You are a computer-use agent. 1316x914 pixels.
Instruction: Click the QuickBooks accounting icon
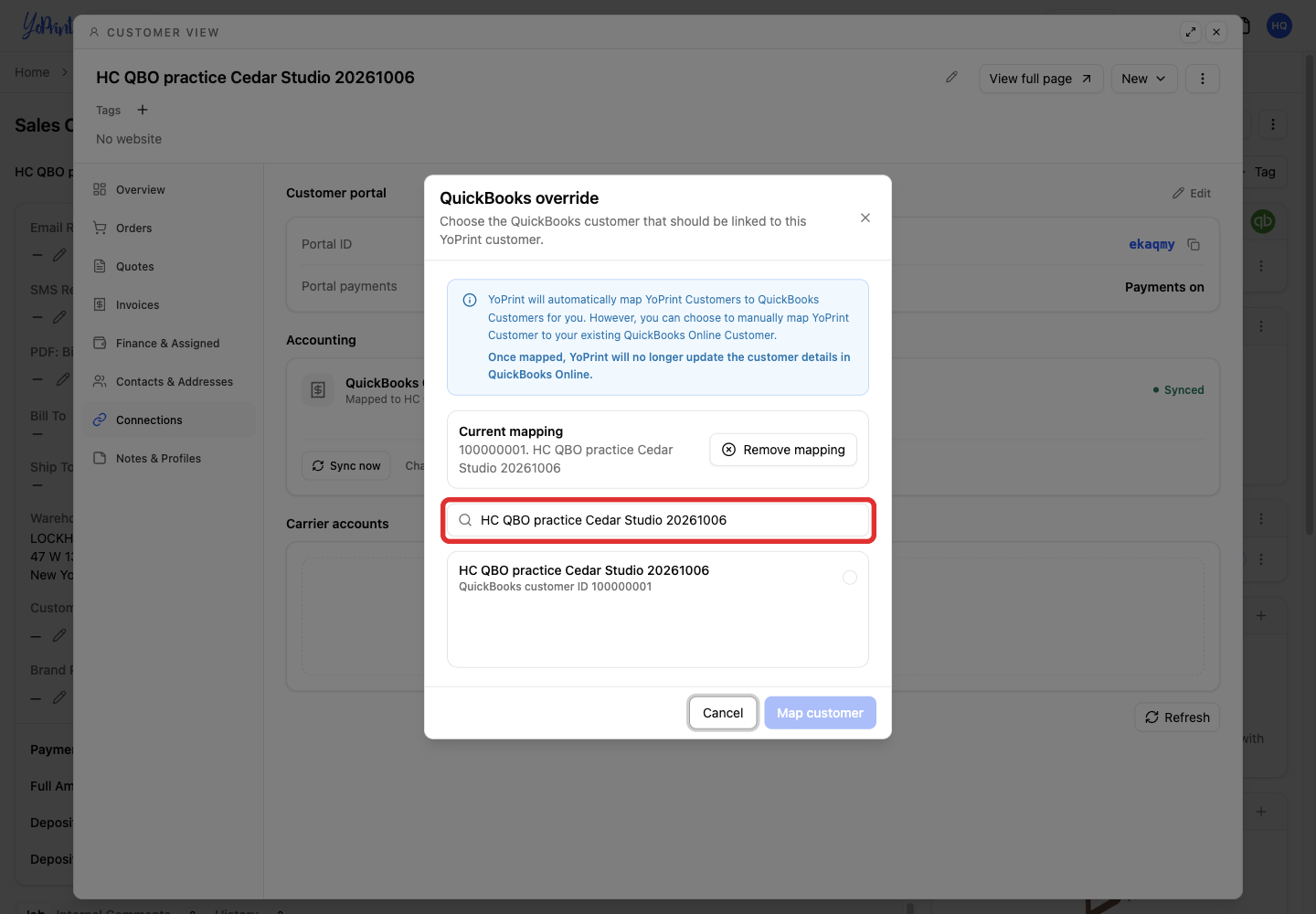[318, 390]
